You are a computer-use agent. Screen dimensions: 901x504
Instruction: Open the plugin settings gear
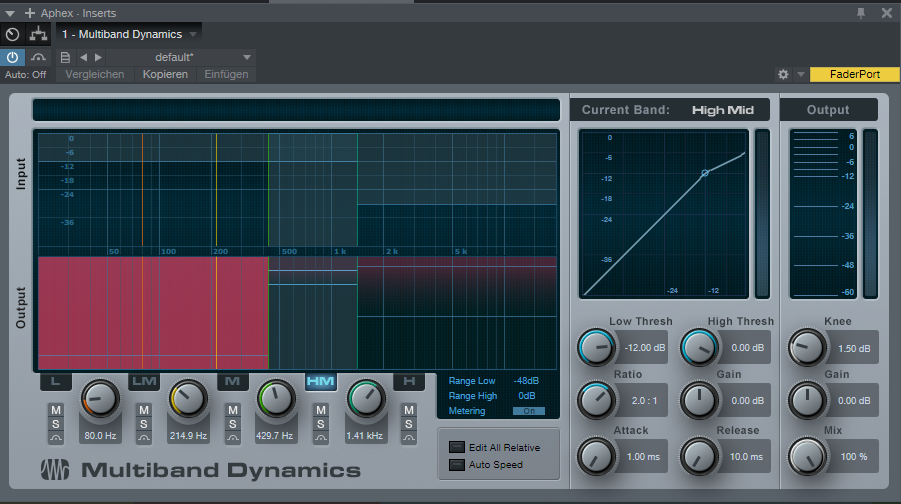coord(783,74)
